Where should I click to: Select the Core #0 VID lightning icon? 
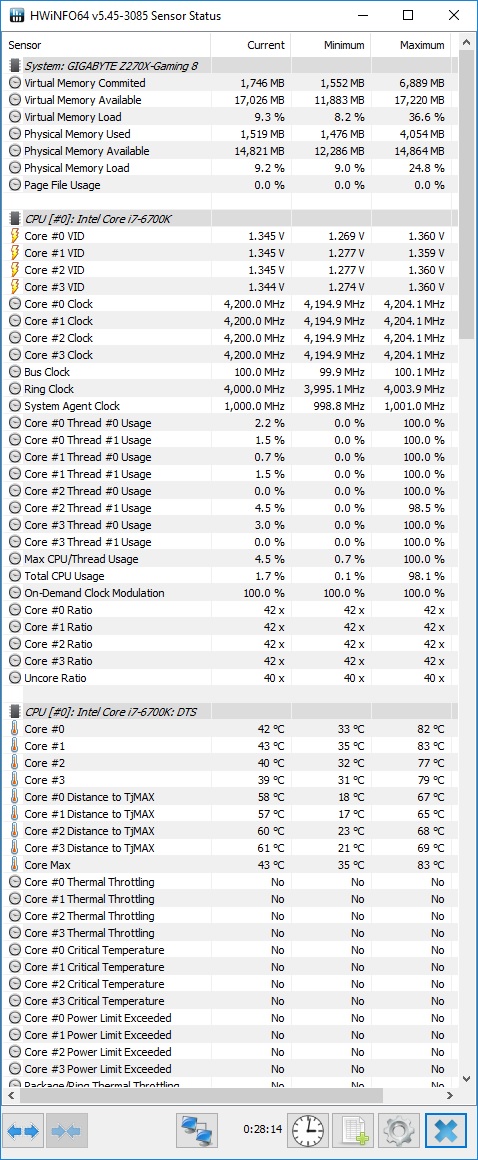pyautogui.click(x=15, y=236)
